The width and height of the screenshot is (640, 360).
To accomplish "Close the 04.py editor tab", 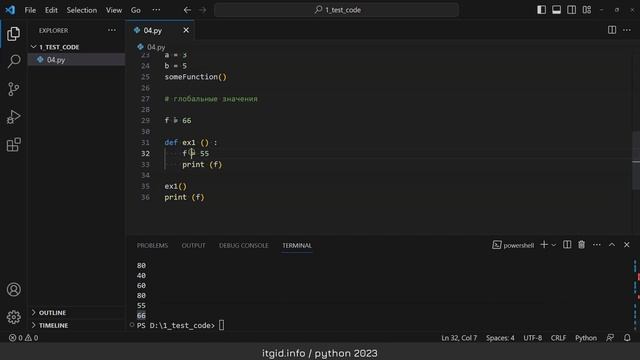I will click(186, 30).
